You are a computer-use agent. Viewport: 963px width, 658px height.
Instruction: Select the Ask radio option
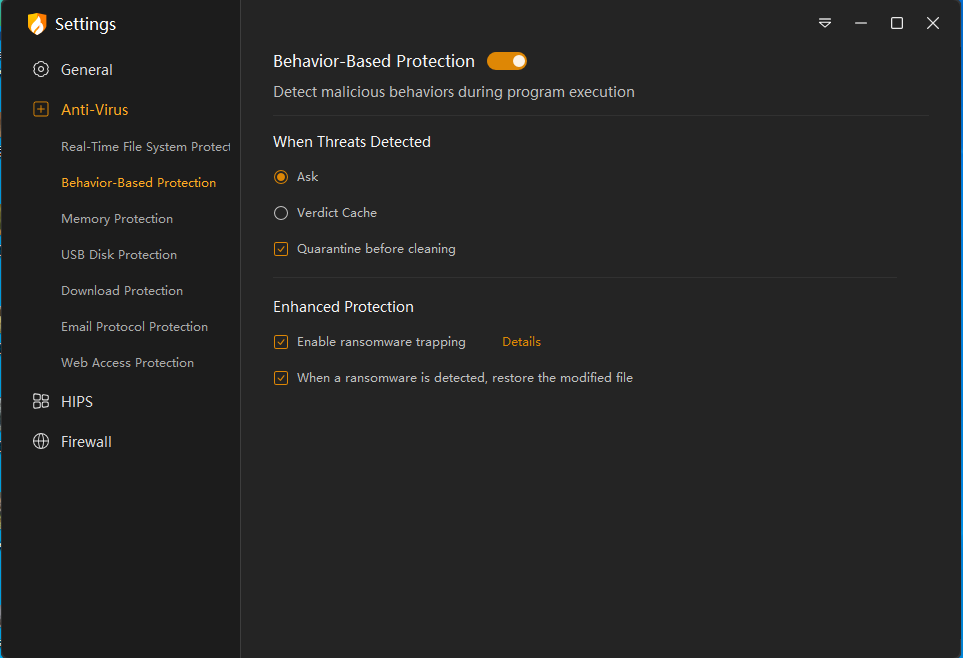pyautogui.click(x=281, y=177)
